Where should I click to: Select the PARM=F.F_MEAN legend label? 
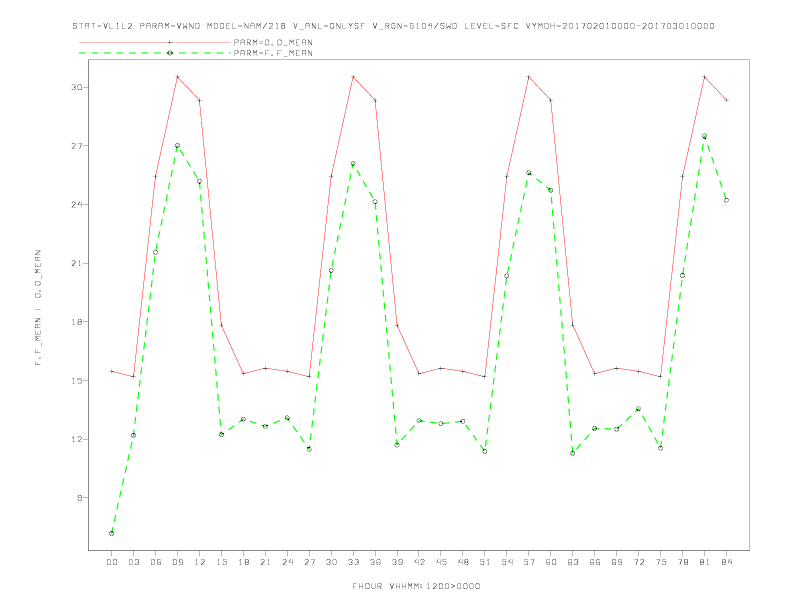click(273, 53)
